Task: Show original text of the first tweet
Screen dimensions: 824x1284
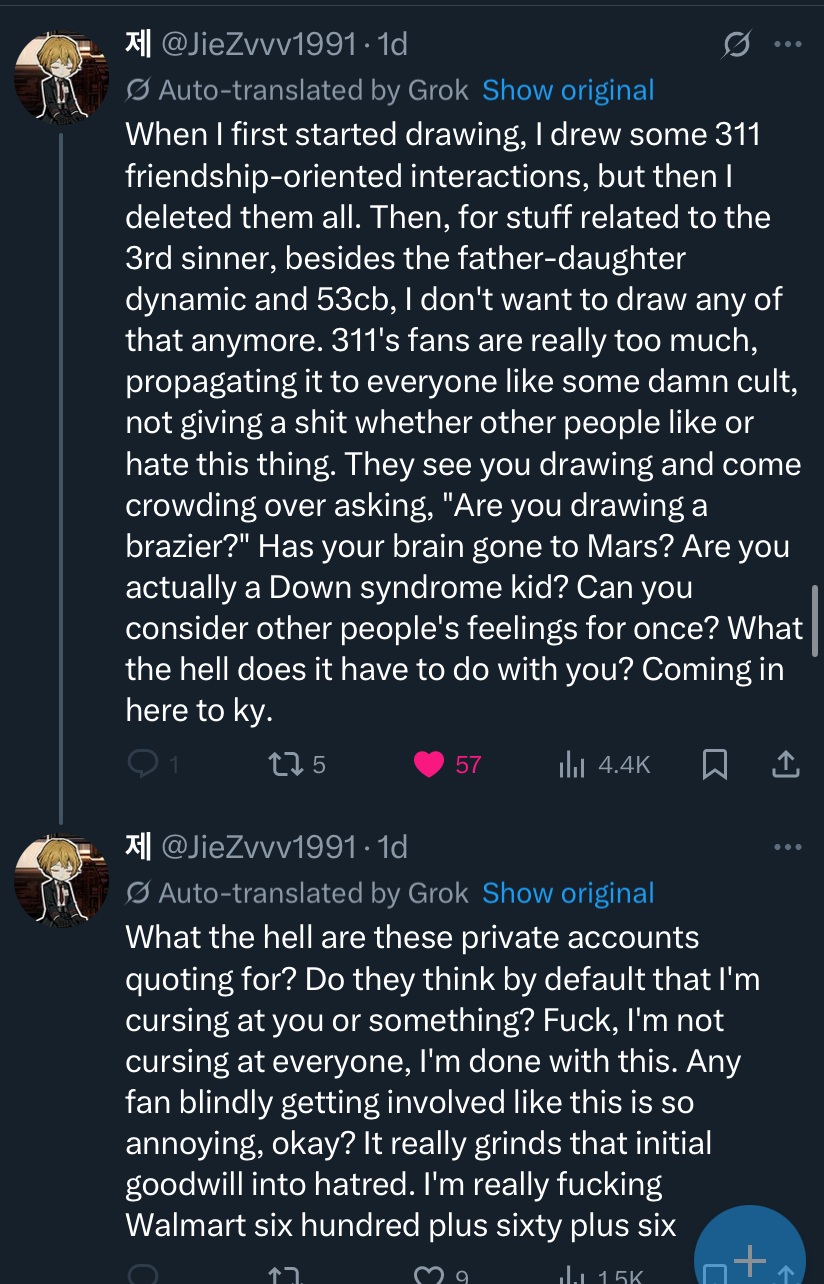Action: 568,90
